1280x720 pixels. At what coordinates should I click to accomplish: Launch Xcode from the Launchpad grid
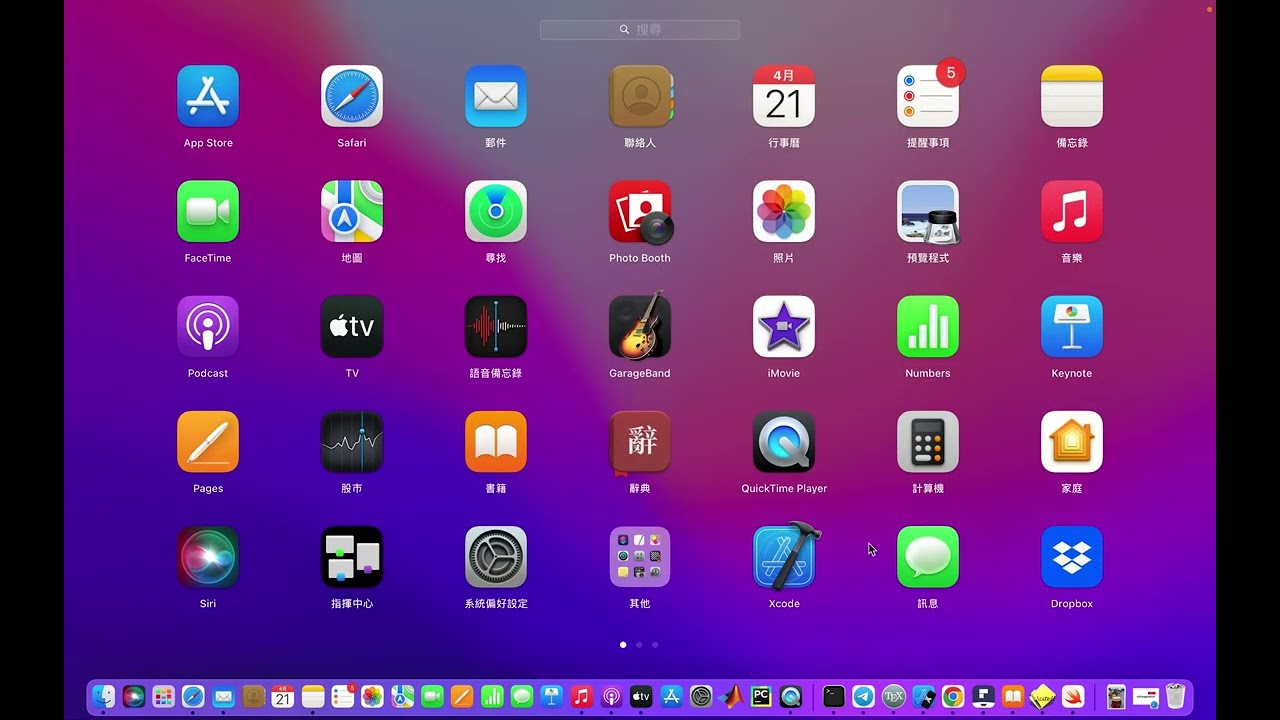[x=786, y=555]
